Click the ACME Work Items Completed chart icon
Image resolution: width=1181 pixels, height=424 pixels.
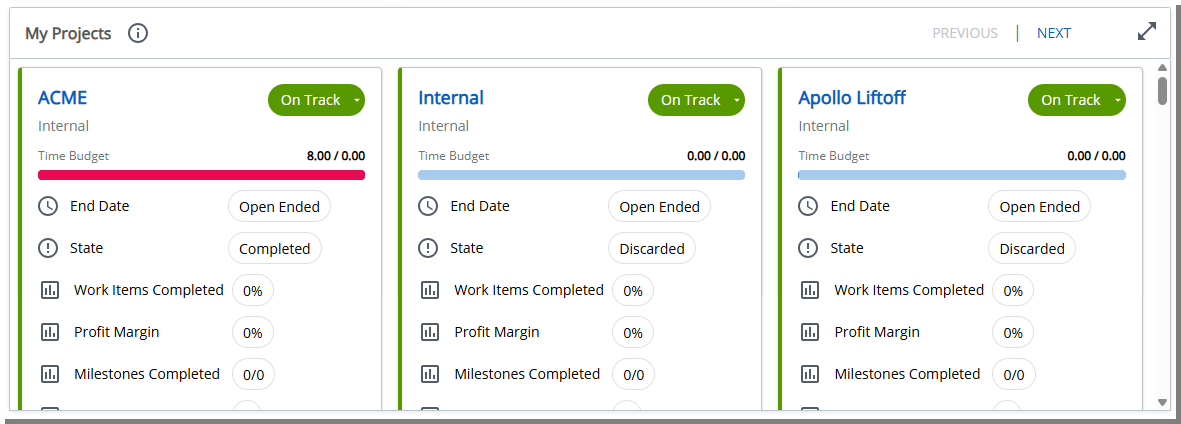tap(49, 290)
